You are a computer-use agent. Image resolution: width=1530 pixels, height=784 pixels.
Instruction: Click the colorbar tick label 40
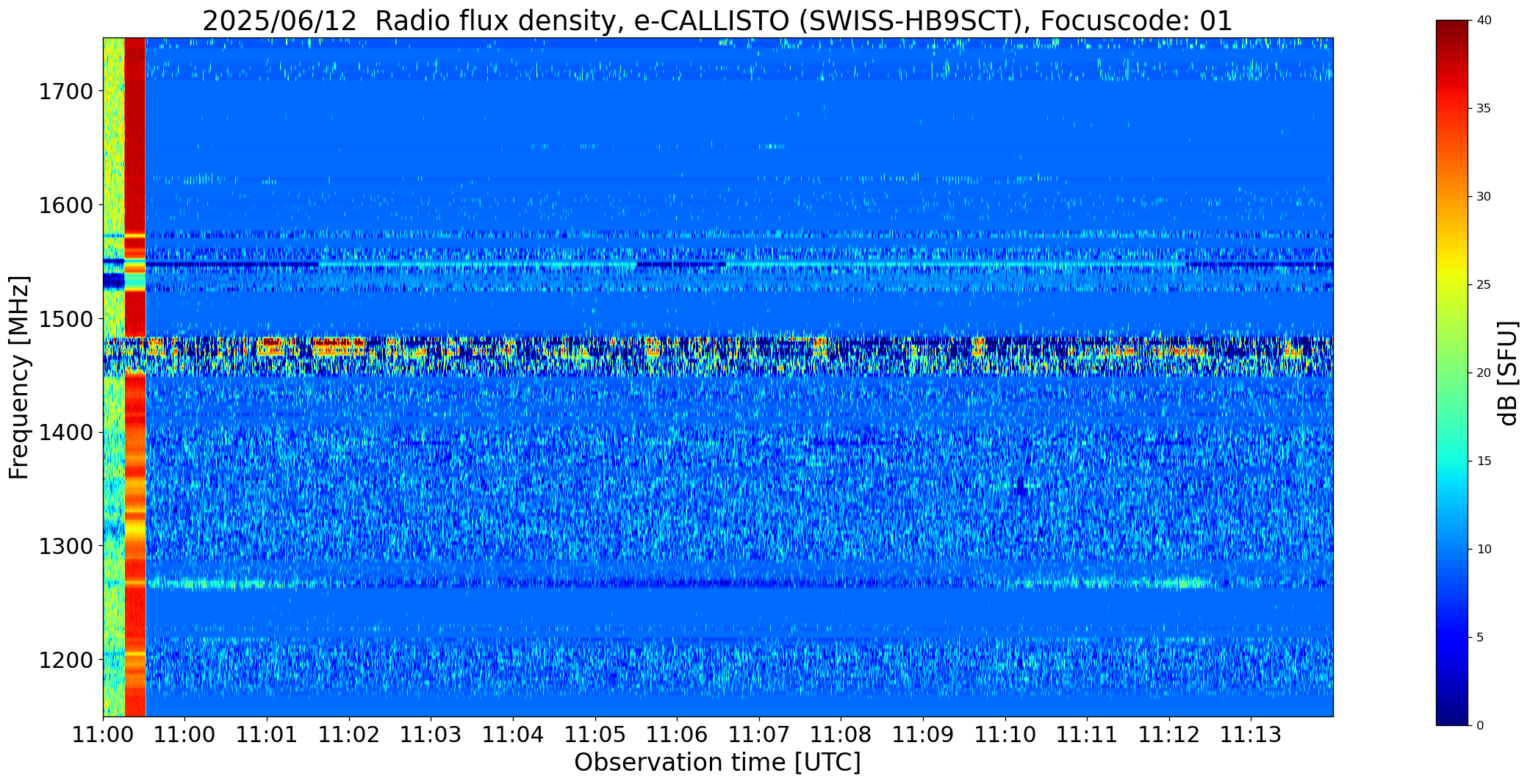pyautogui.click(x=1484, y=21)
